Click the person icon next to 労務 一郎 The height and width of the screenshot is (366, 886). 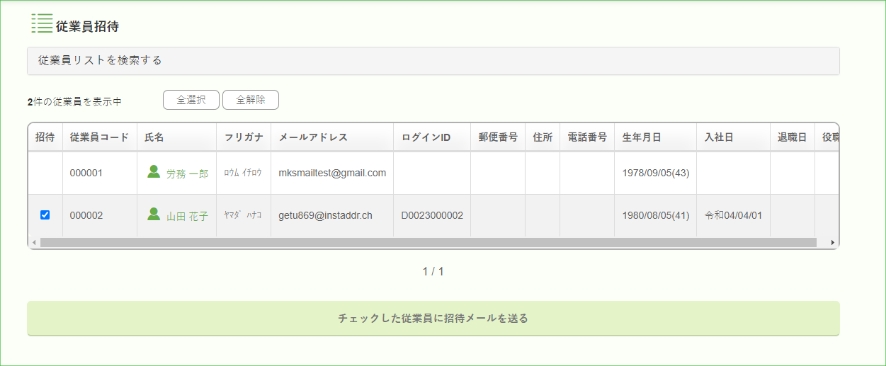coord(154,172)
